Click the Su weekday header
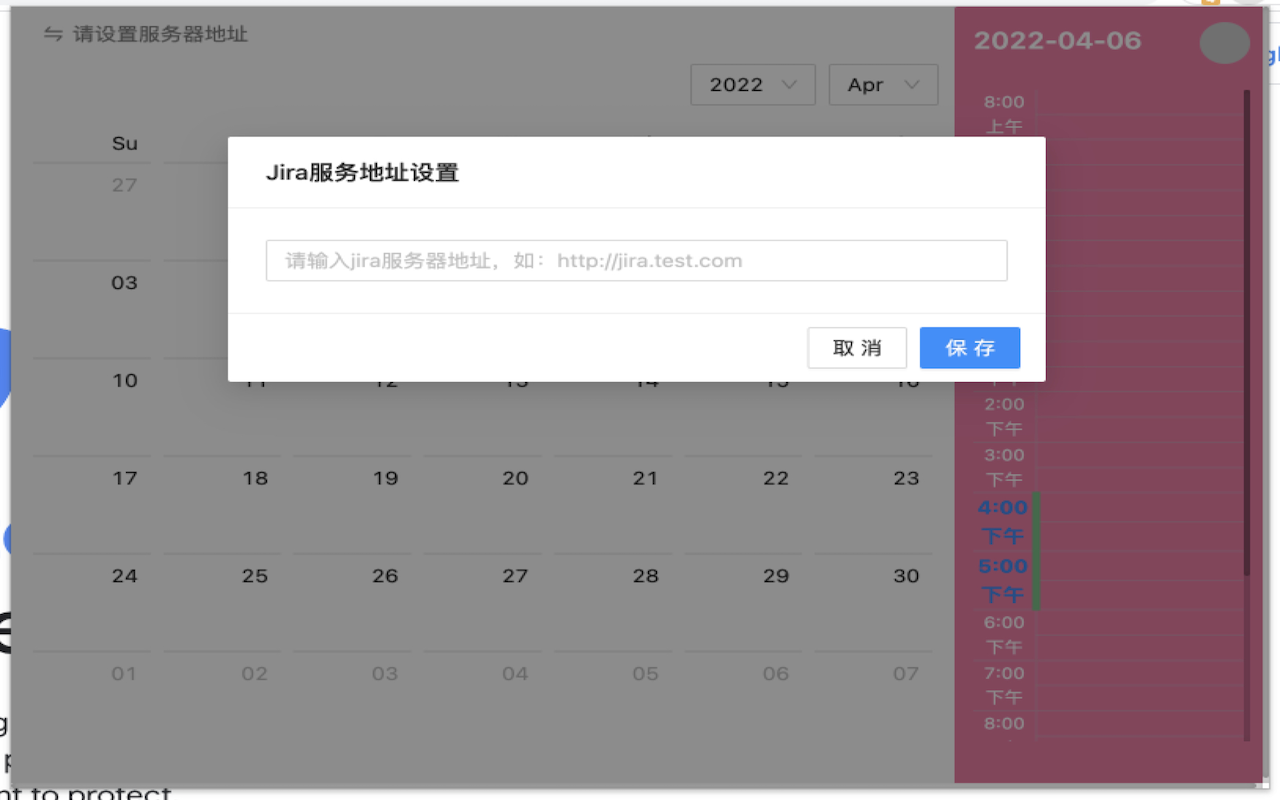 [x=125, y=144]
